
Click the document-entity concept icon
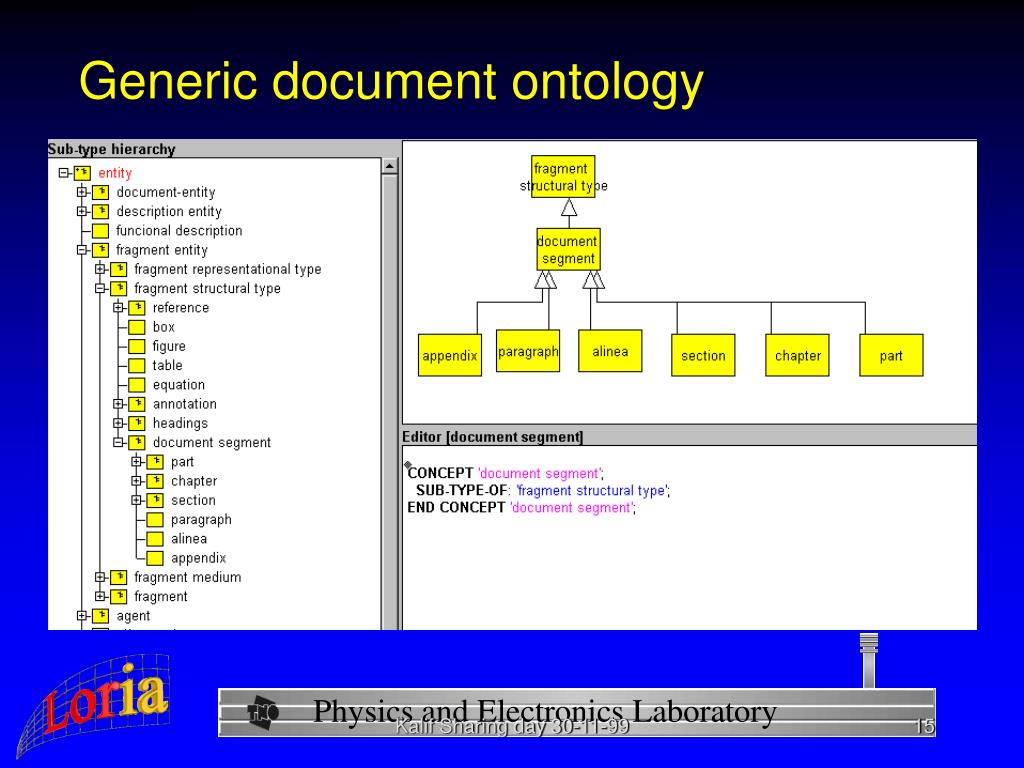pos(101,192)
